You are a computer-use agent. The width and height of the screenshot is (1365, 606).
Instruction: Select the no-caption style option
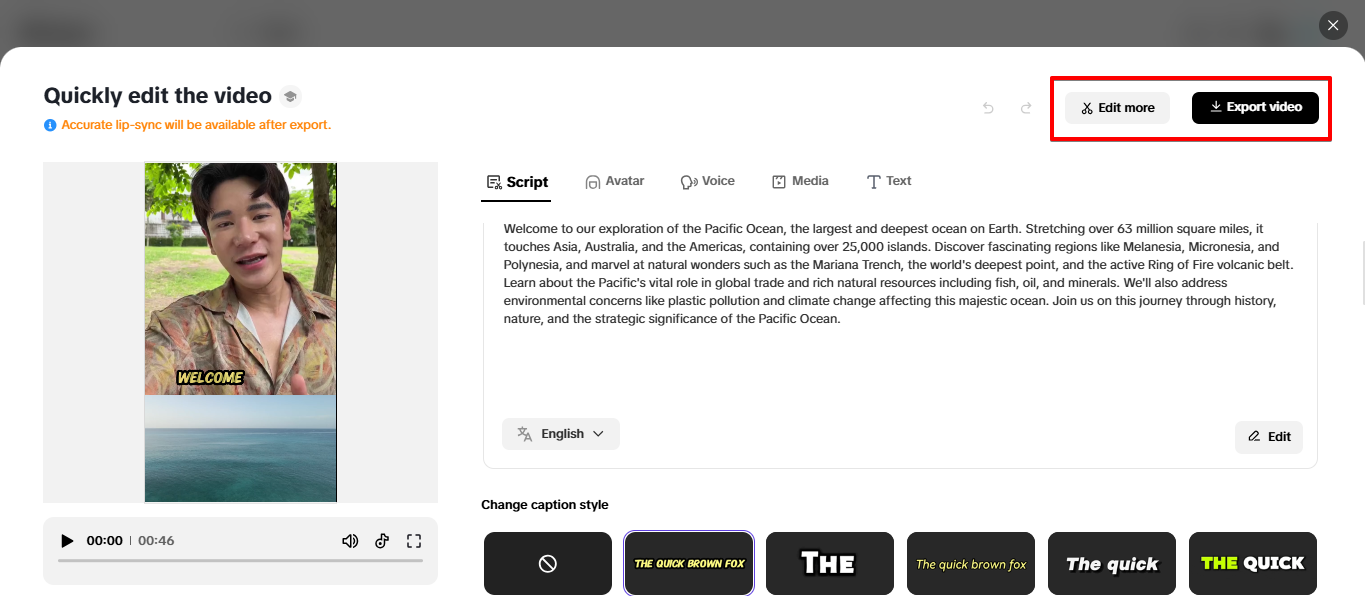[x=548, y=563]
